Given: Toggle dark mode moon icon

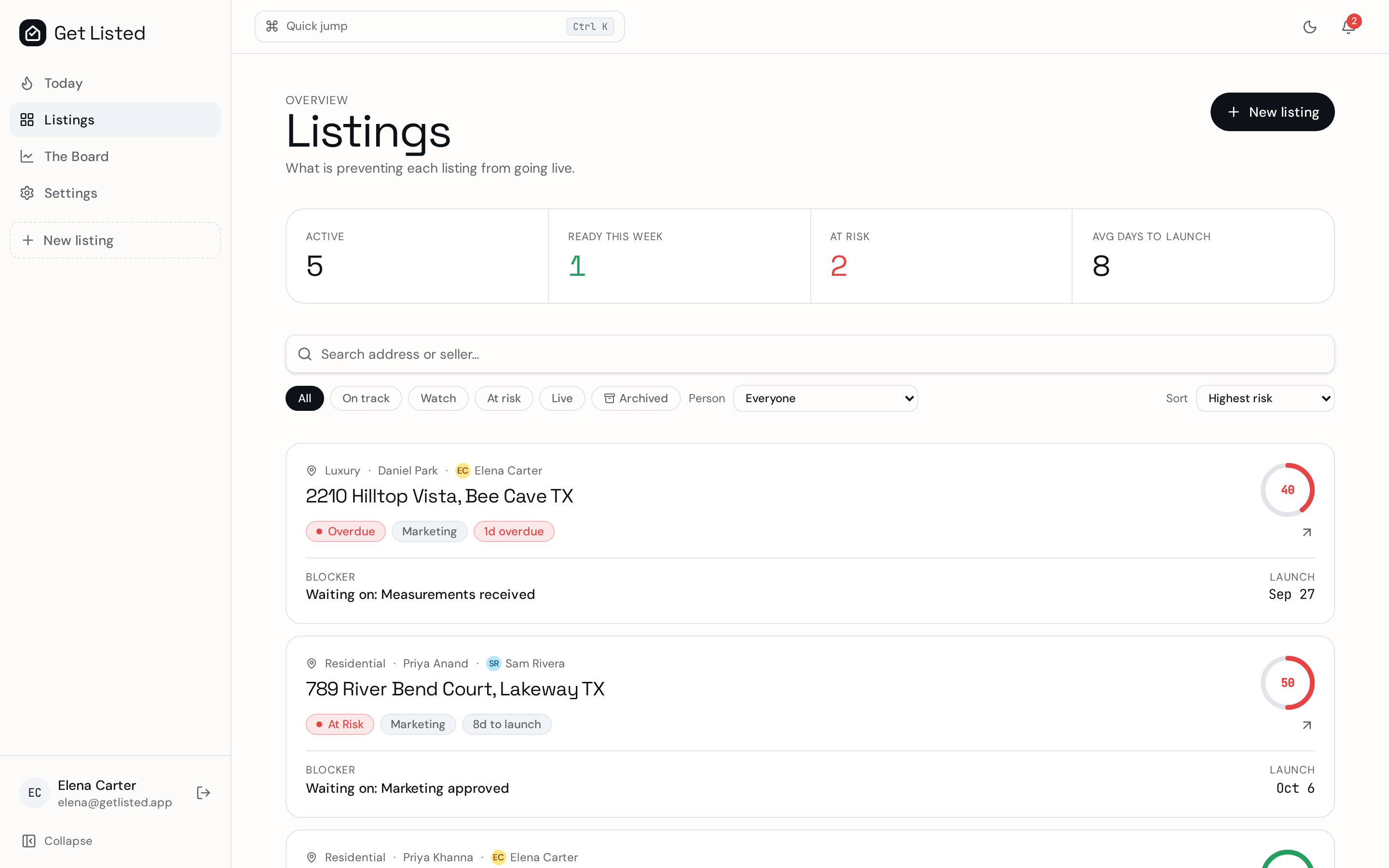Looking at the screenshot, I should point(1309,27).
